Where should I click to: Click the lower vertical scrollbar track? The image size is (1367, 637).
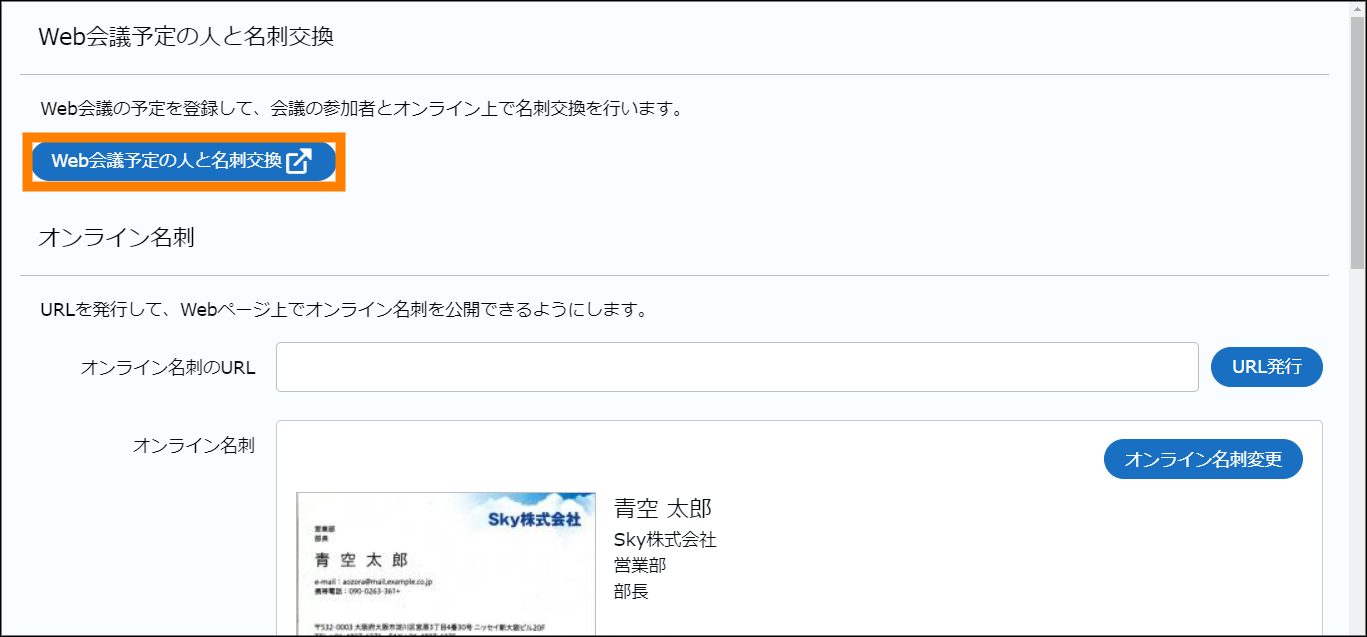tap(1357, 450)
